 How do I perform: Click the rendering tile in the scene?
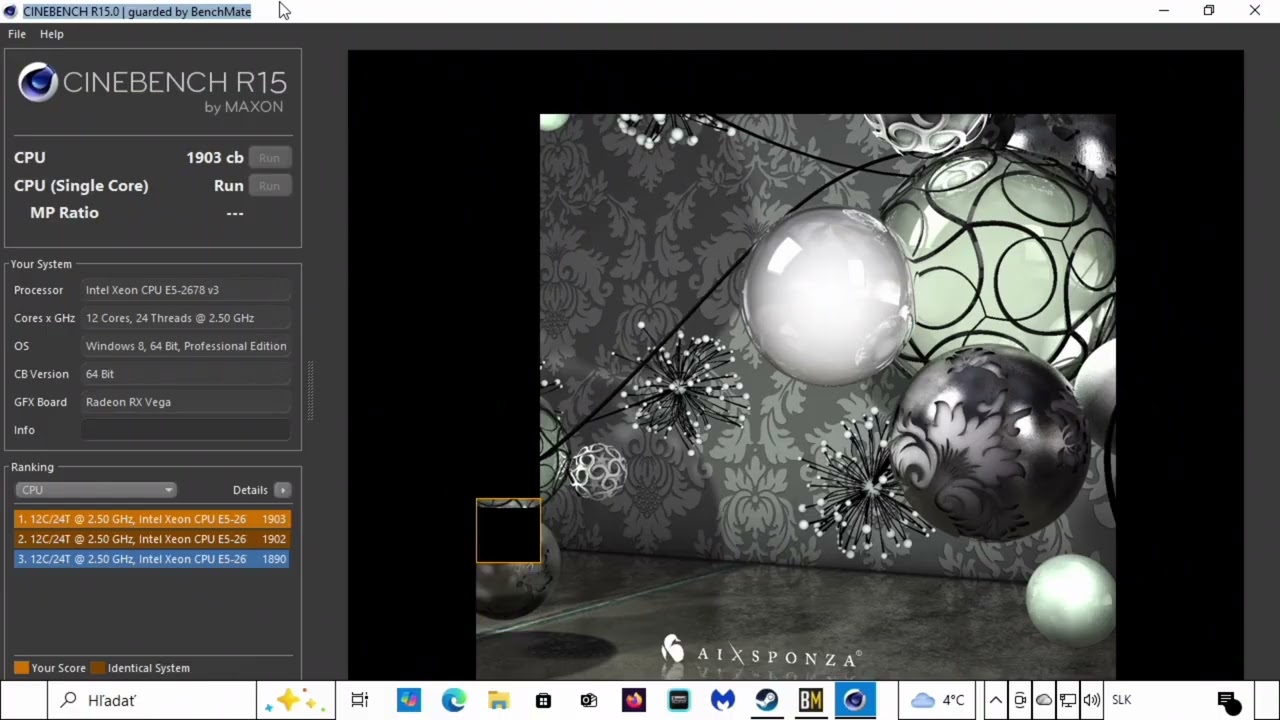tap(508, 531)
